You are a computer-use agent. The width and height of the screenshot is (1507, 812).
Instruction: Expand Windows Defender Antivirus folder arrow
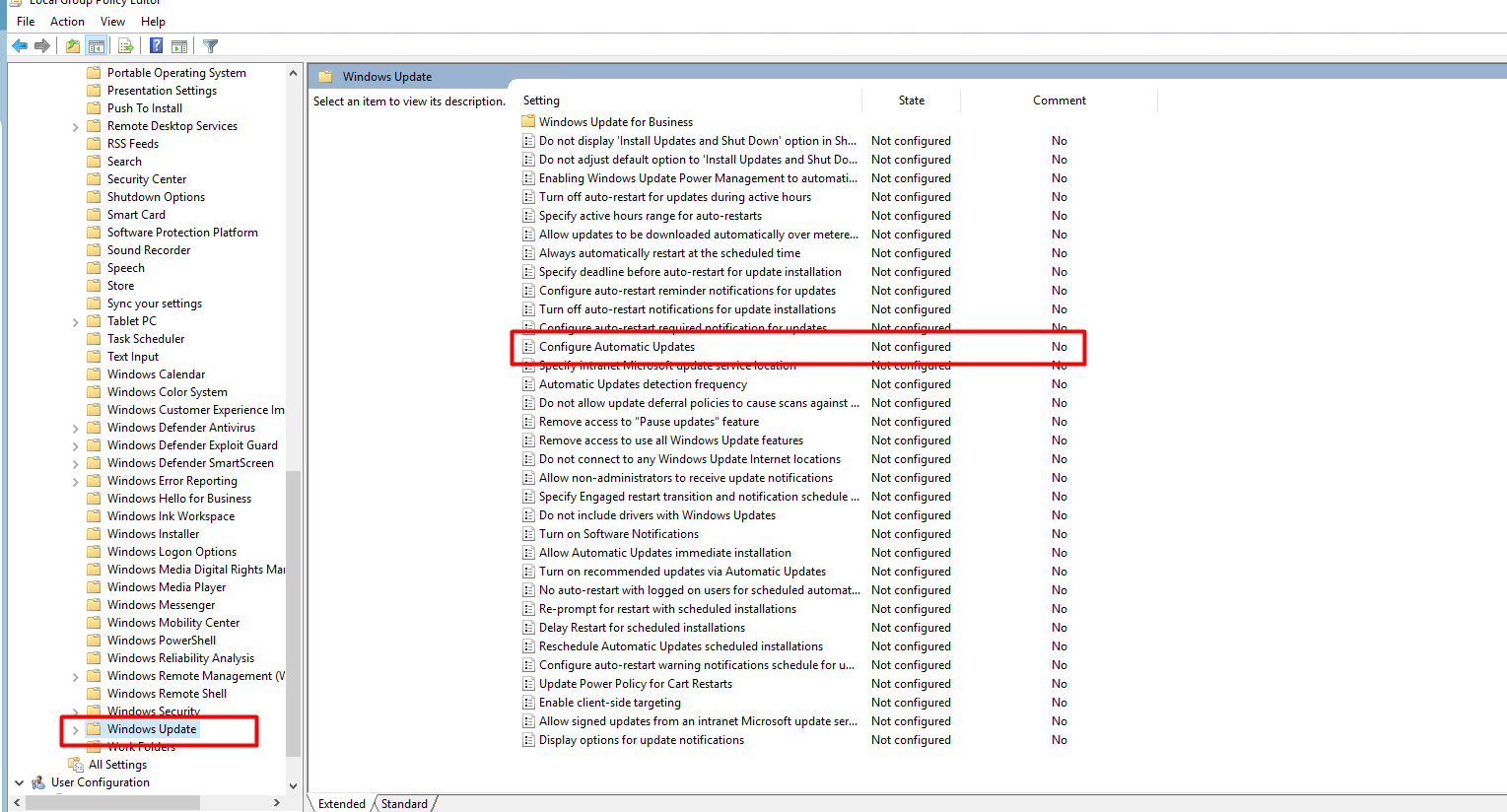(76, 429)
